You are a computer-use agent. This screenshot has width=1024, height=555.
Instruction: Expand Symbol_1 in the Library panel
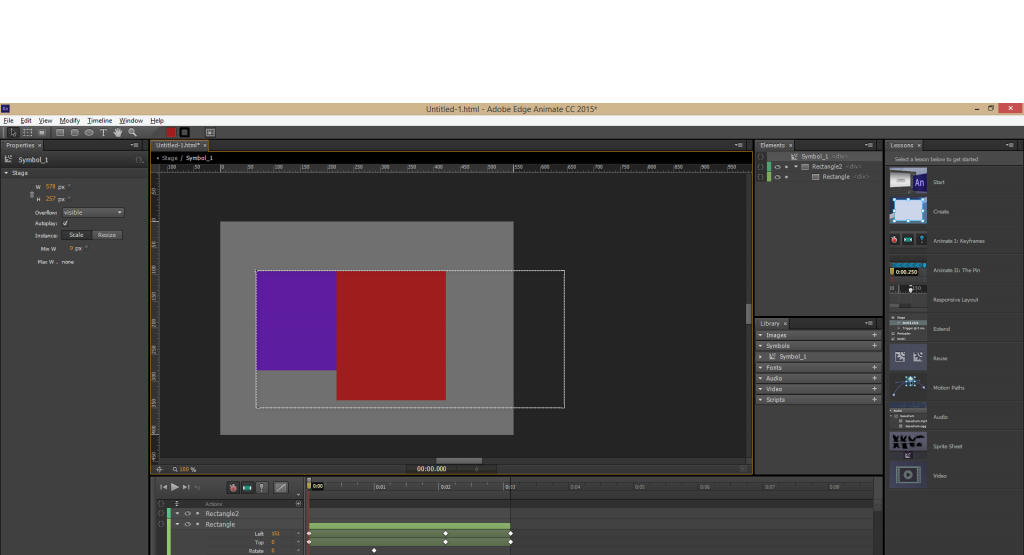click(761, 357)
